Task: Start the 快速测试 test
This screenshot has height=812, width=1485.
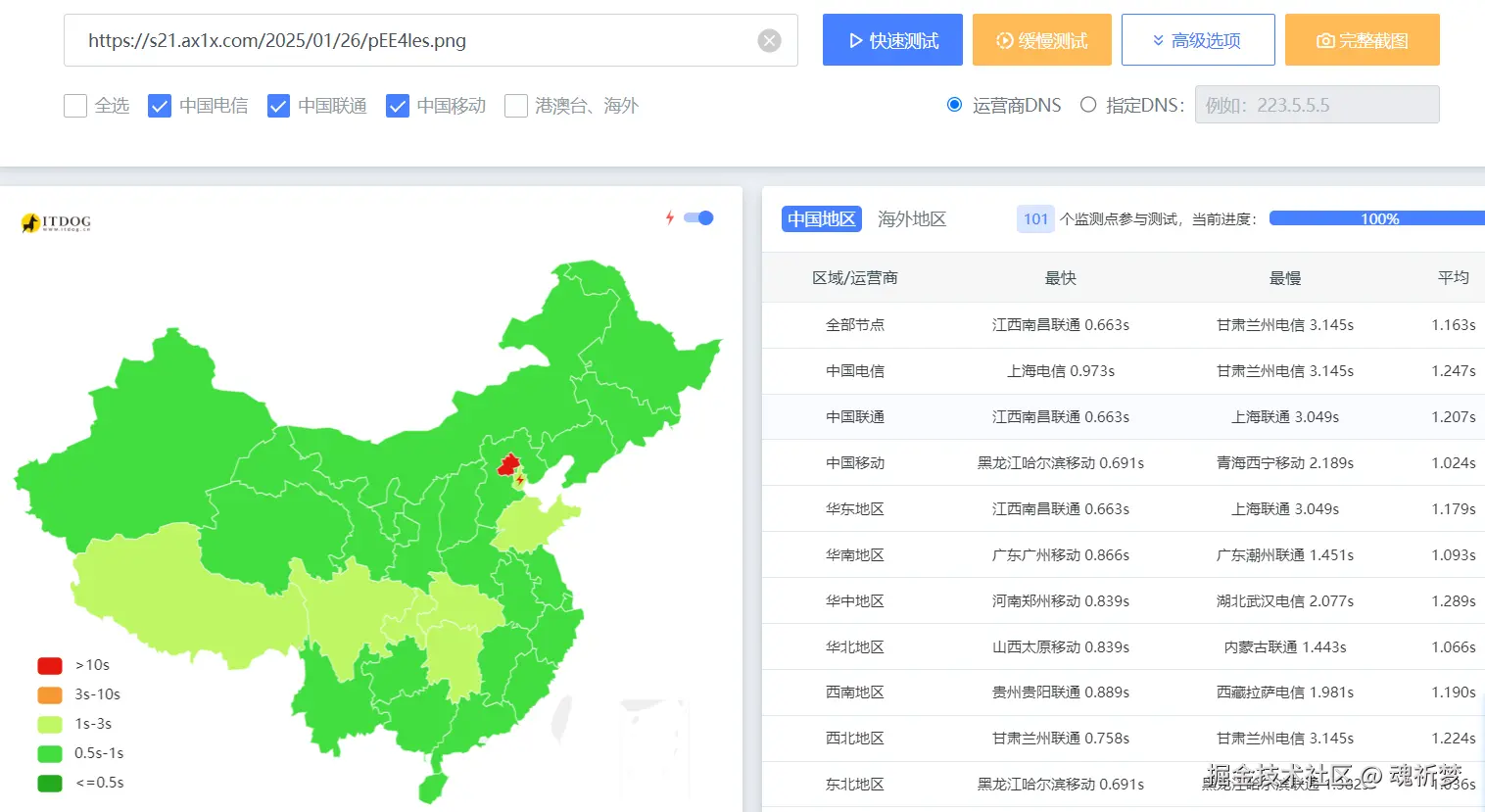Action: tap(892, 40)
